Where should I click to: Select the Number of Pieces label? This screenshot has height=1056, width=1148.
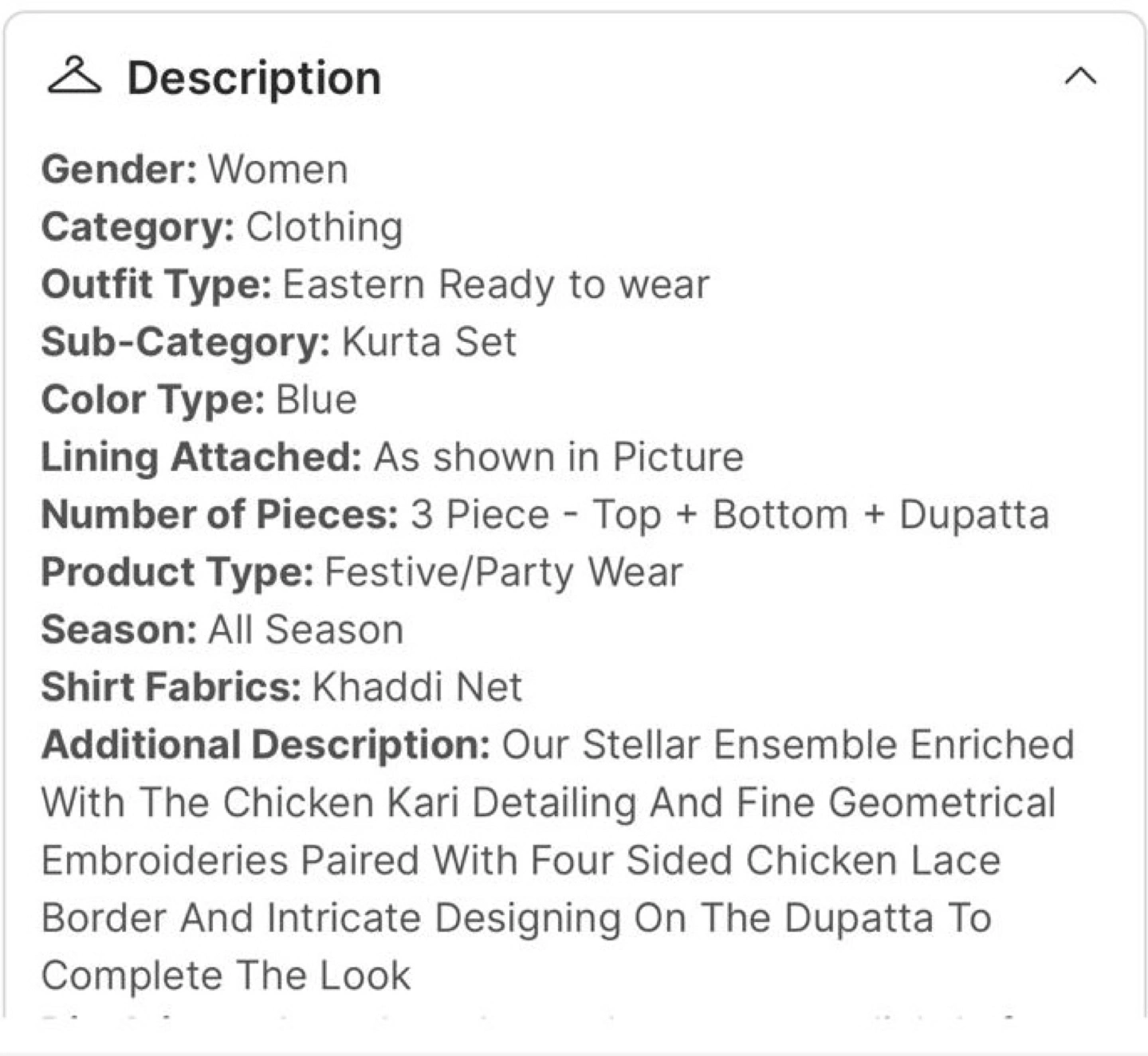tap(219, 515)
